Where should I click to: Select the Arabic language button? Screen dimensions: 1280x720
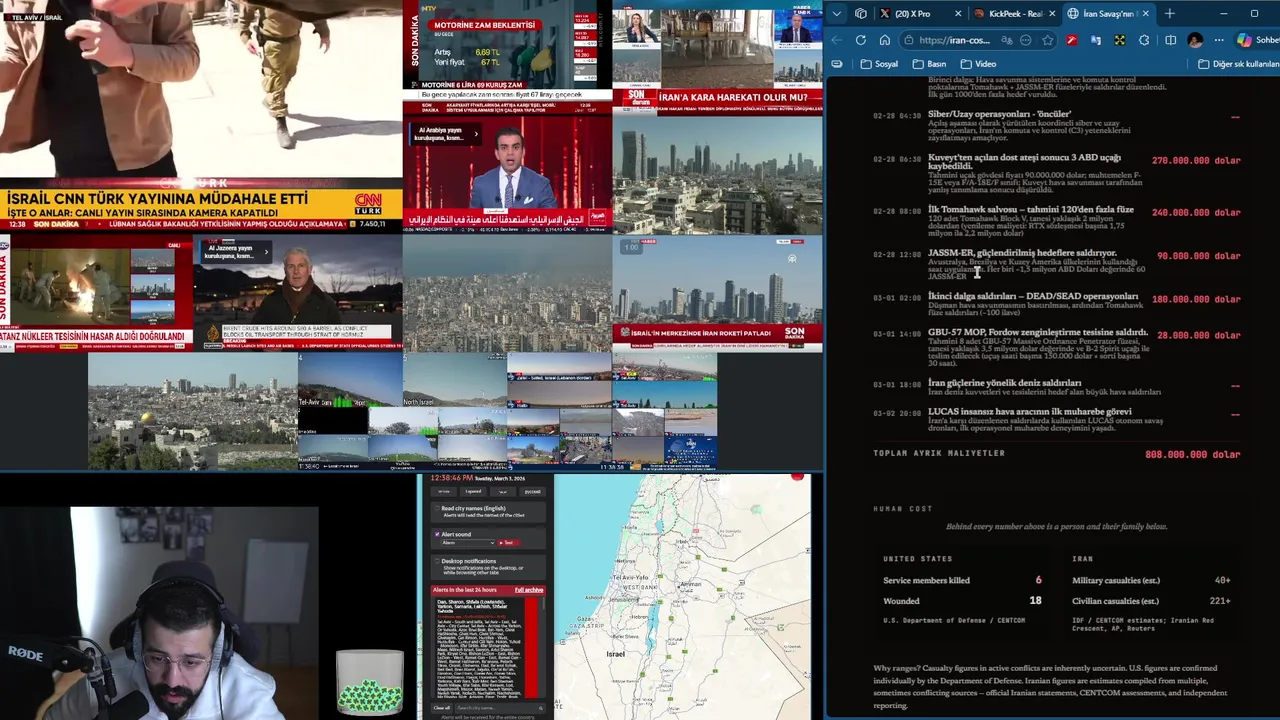point(503,491)
